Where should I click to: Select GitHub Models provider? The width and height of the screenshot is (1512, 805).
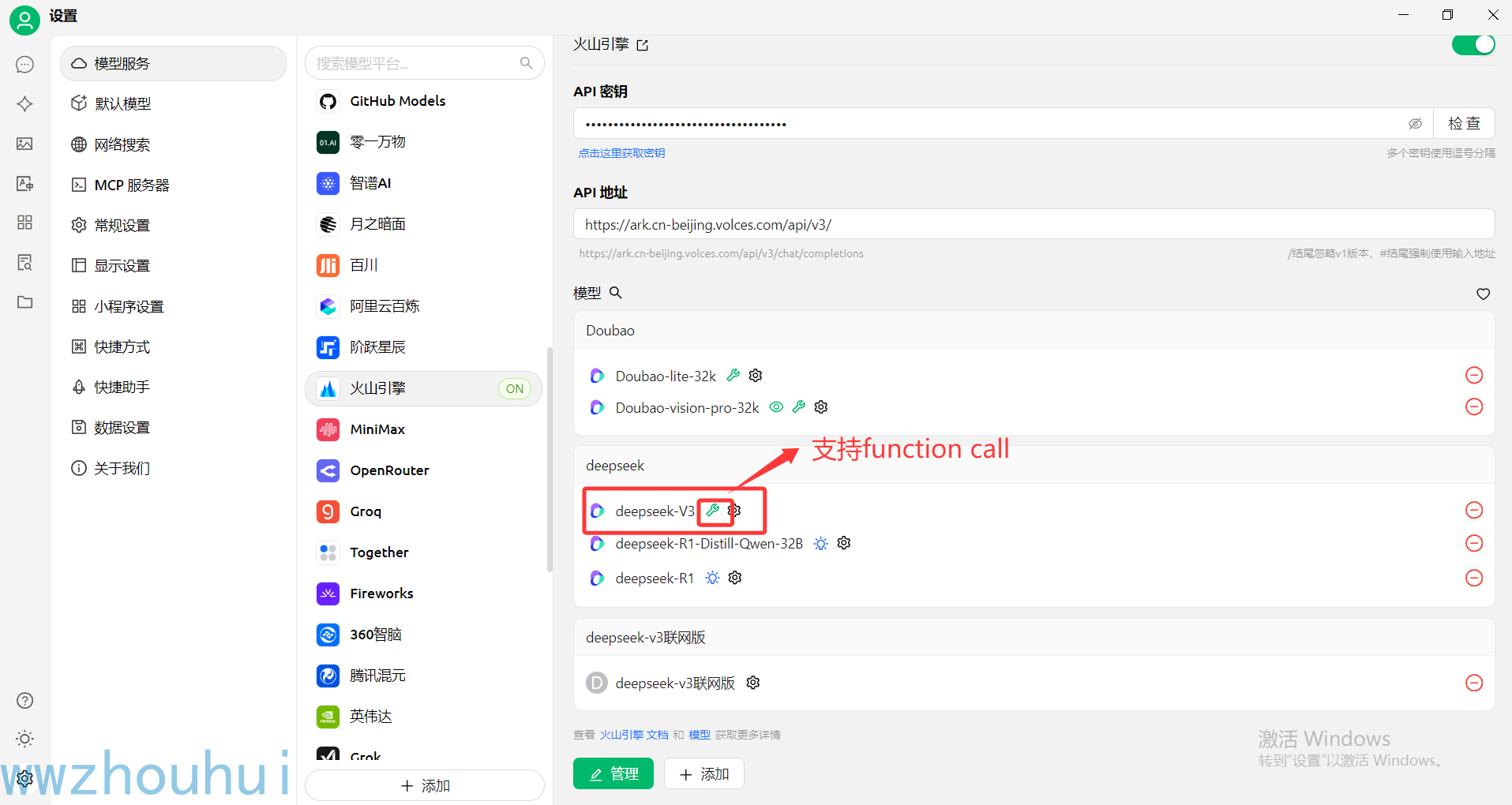coord(424,101)
